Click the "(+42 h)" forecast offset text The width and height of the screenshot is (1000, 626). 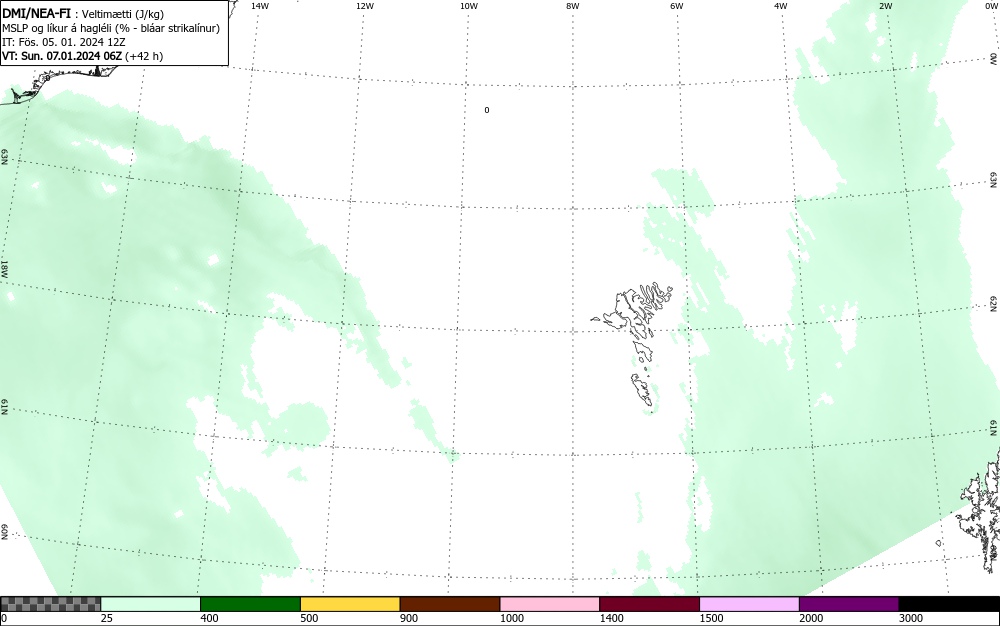pyautogui.click(x=144, y=56)
